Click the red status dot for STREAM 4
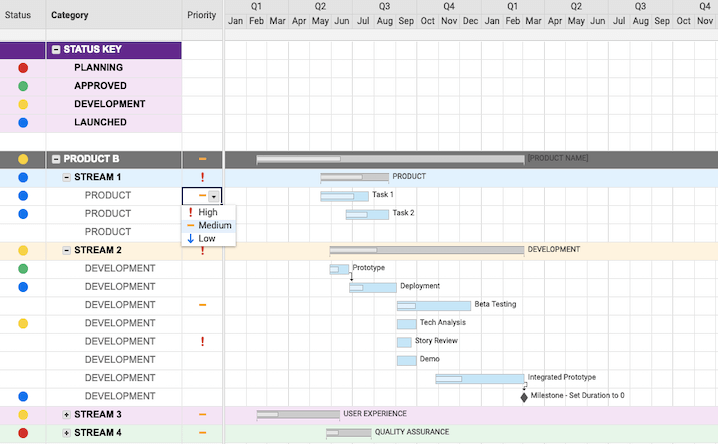718x444 pixels. (x=23, y=433)
